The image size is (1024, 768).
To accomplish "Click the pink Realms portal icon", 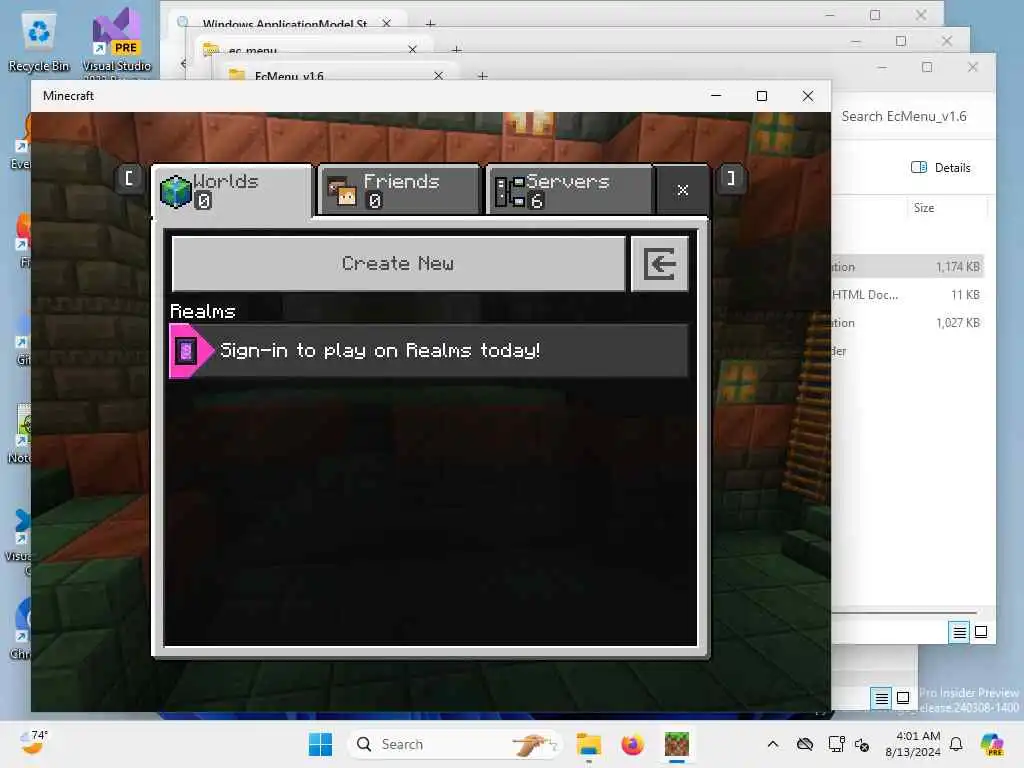I will [x=188, y=351].
